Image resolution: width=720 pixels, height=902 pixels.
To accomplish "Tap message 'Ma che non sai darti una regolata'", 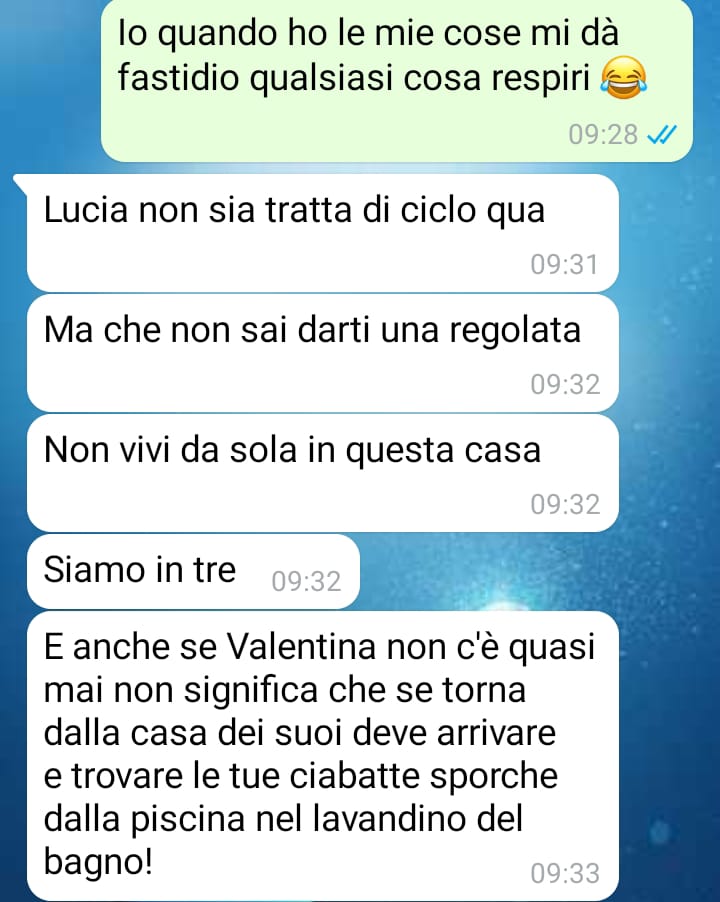I will 323,353.
